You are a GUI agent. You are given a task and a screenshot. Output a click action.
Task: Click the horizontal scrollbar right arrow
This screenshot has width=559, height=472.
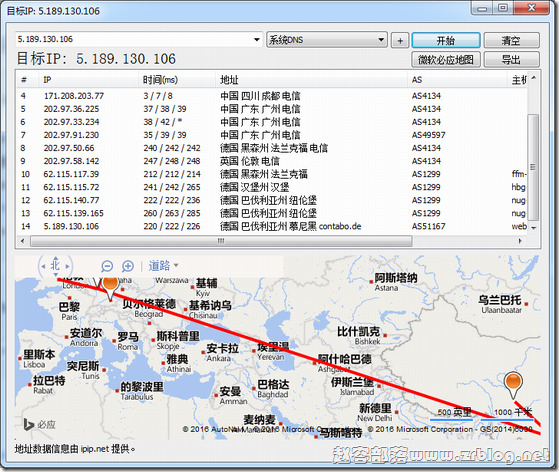coord(520,241)
